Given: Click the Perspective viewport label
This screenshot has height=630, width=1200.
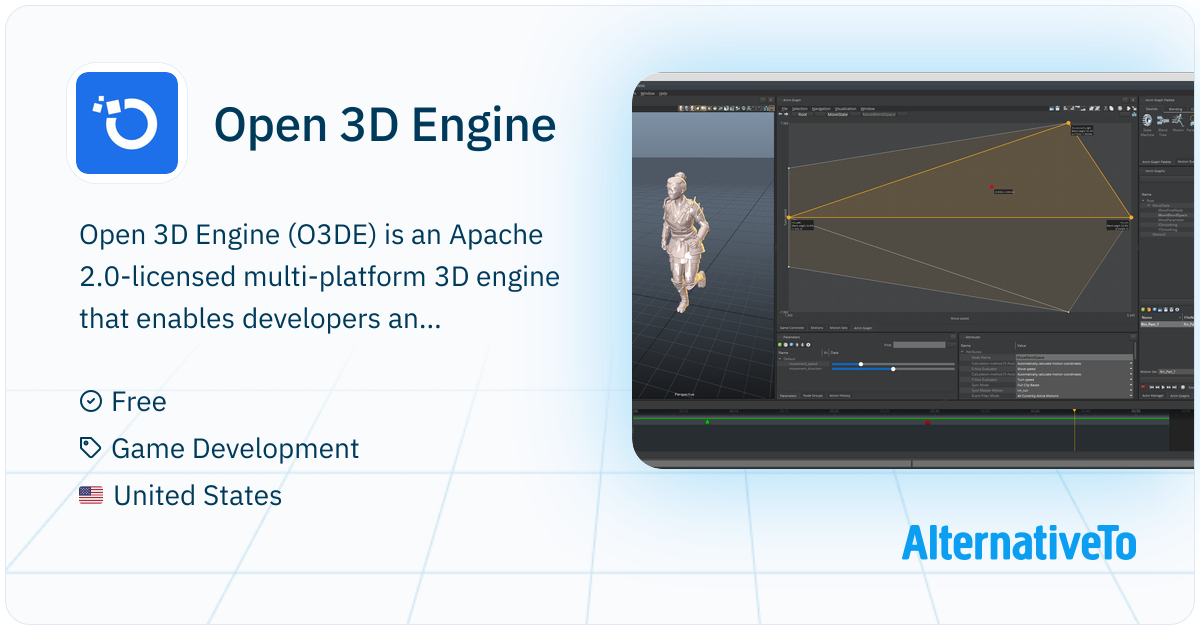Looking at the screenshot, I should click(685, 394).
